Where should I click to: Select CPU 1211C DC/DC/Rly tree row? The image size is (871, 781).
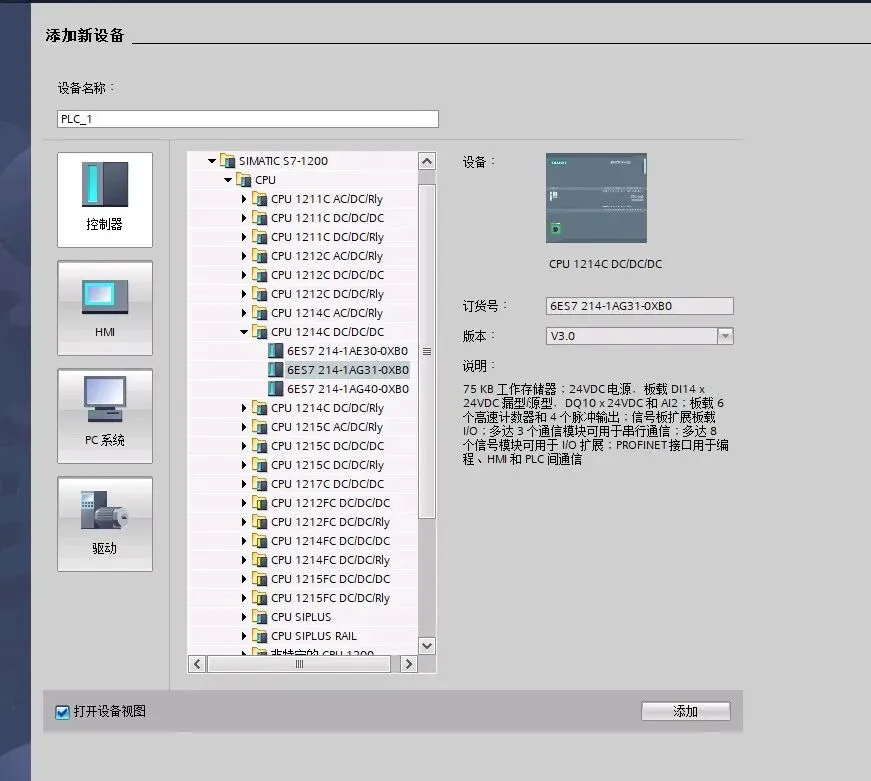point(327,237)
